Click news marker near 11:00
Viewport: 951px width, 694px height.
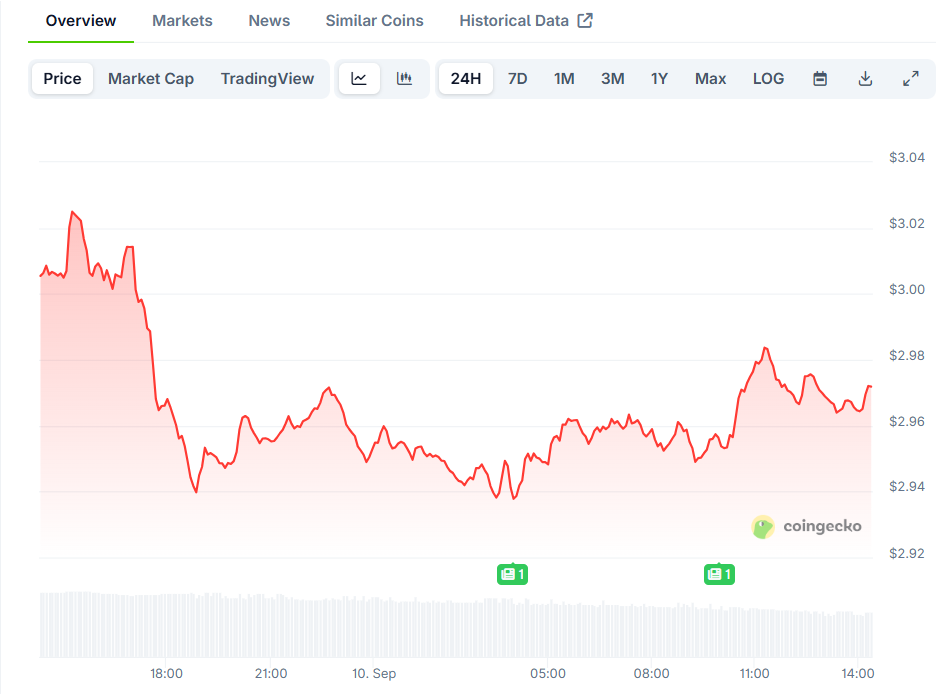click(x=719, y=574)
